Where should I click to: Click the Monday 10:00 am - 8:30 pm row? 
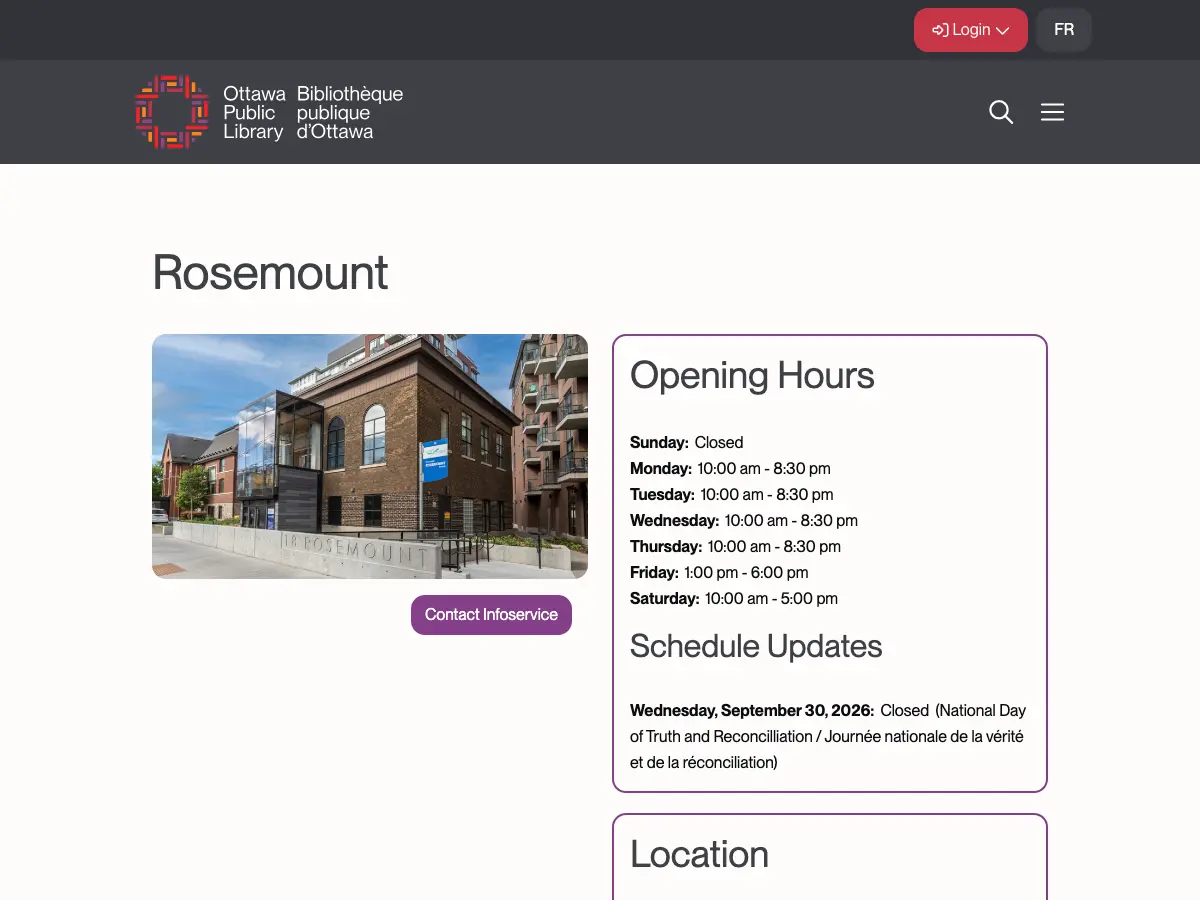coord(730,468)
